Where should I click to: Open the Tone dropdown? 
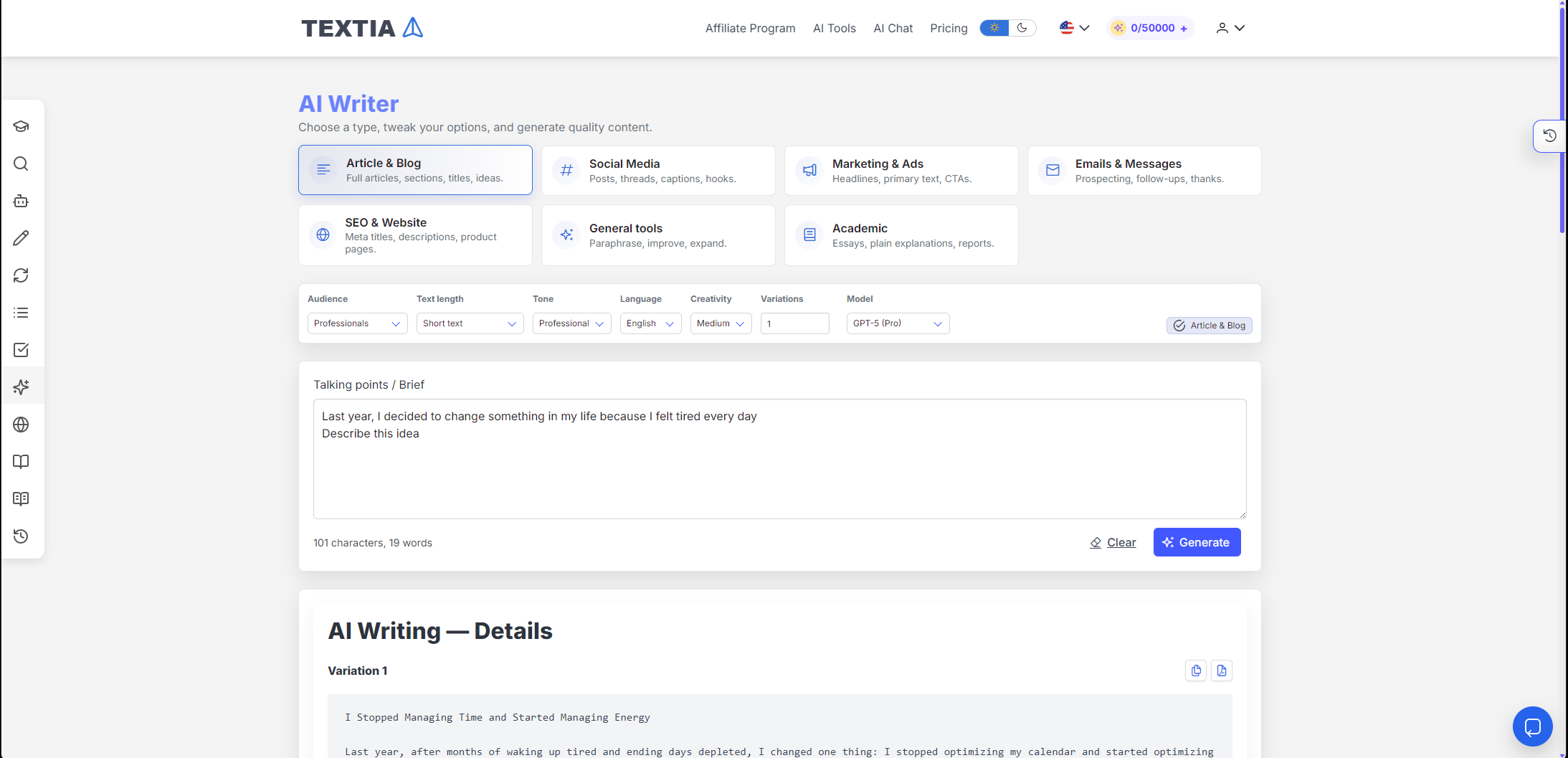pos(572,323)
